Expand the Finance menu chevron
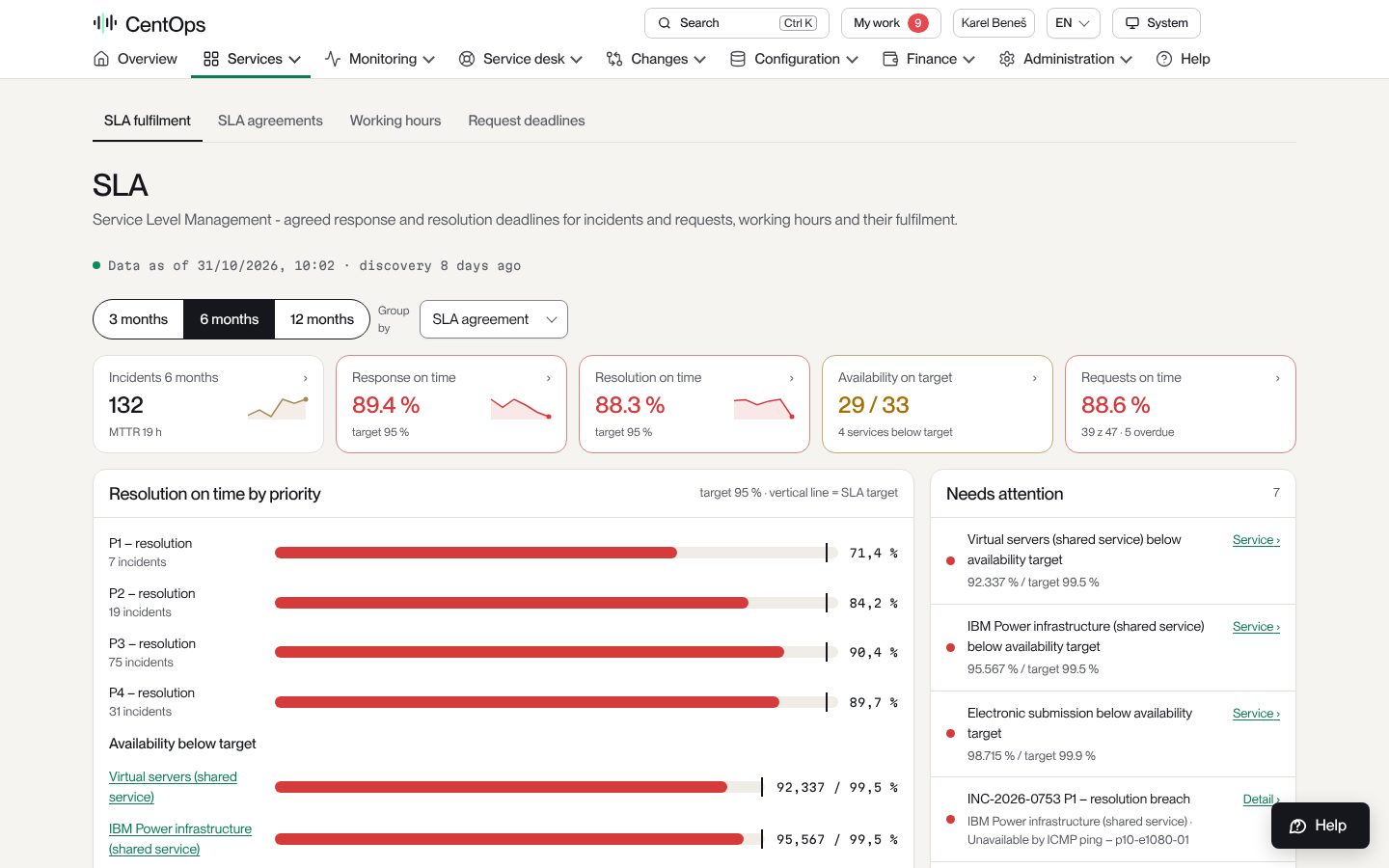The image size is (1389, 868). (x=969, y=60)
